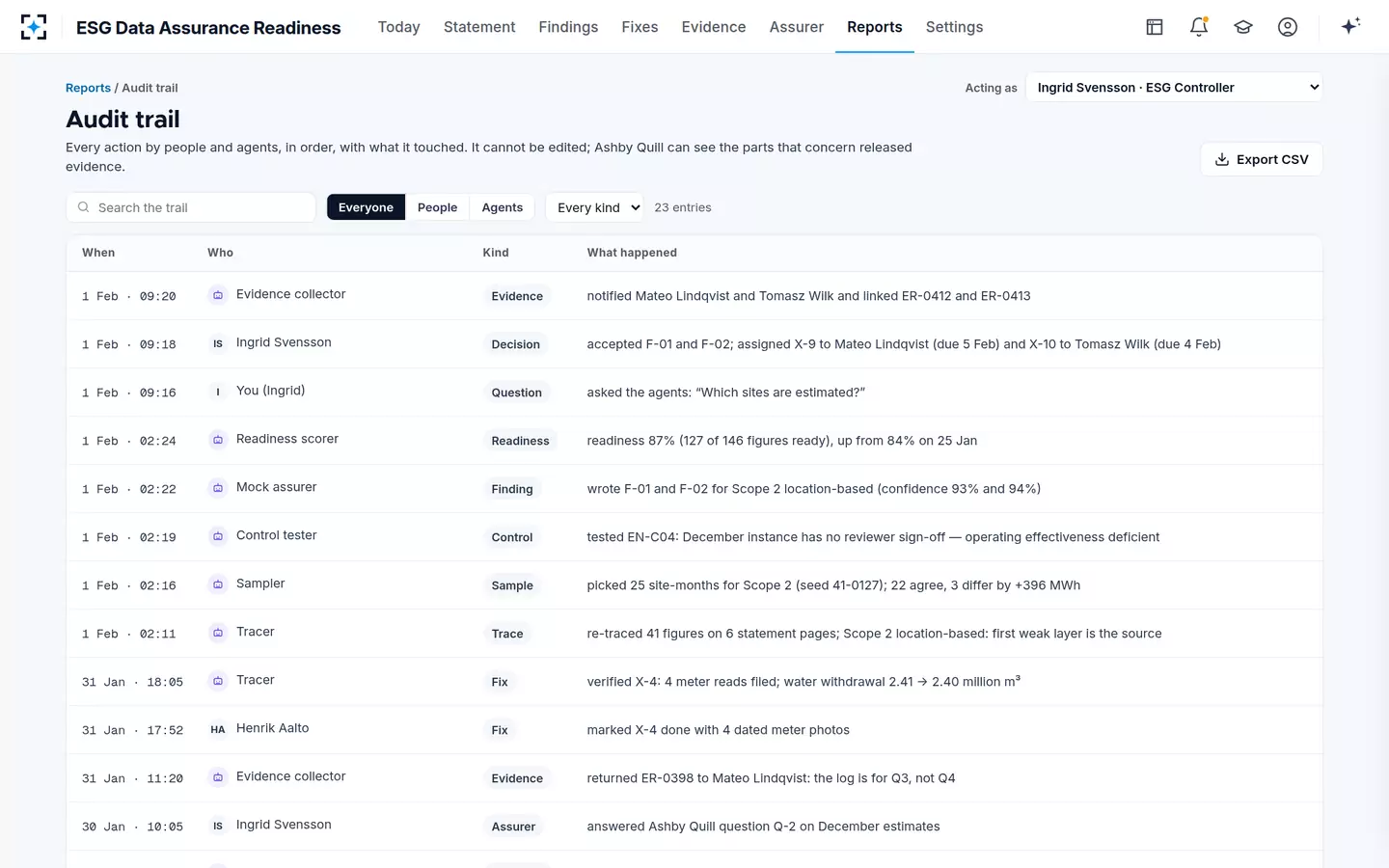Go to the Today tab

(x=398, y=27)
